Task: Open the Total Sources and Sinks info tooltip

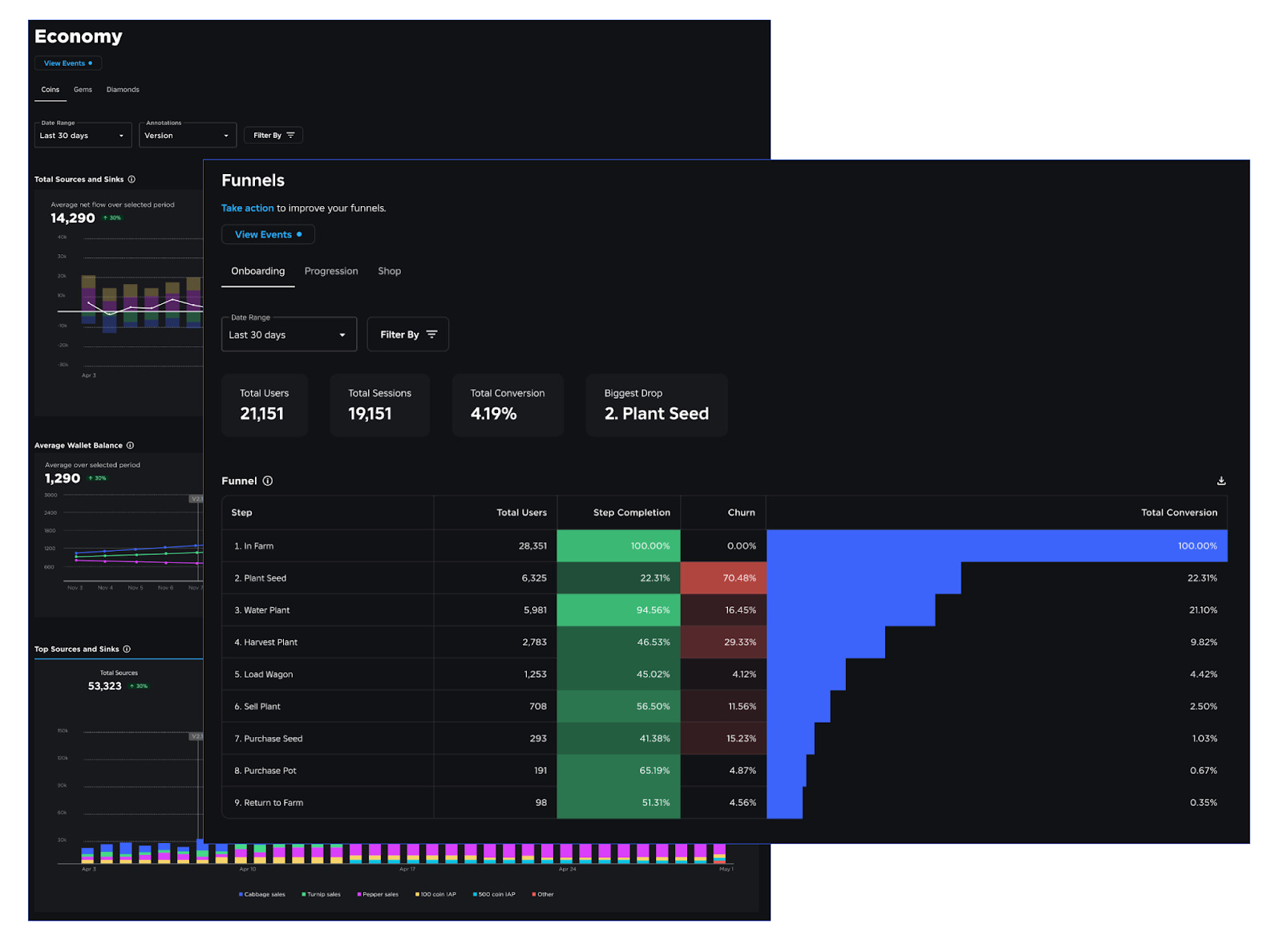Action: (132, 179)
